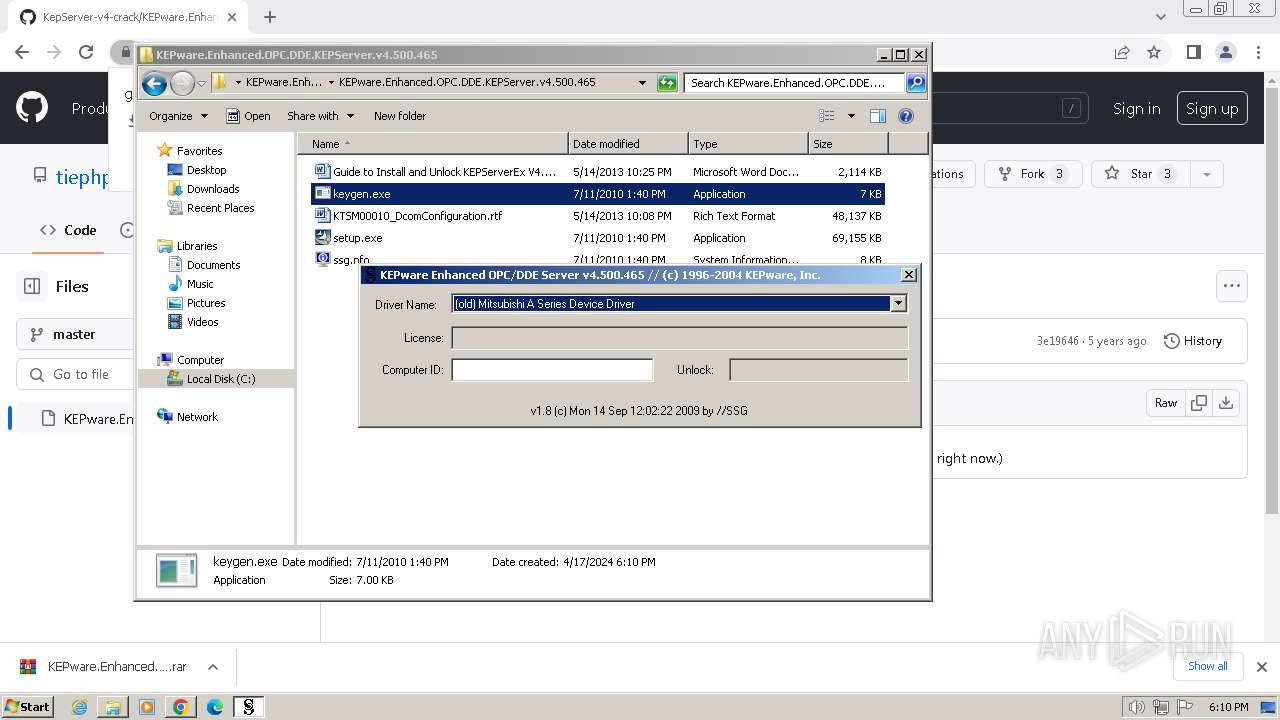Click the Star button
Viewport: 1280px width, 720px height.
coord(1141,174)
